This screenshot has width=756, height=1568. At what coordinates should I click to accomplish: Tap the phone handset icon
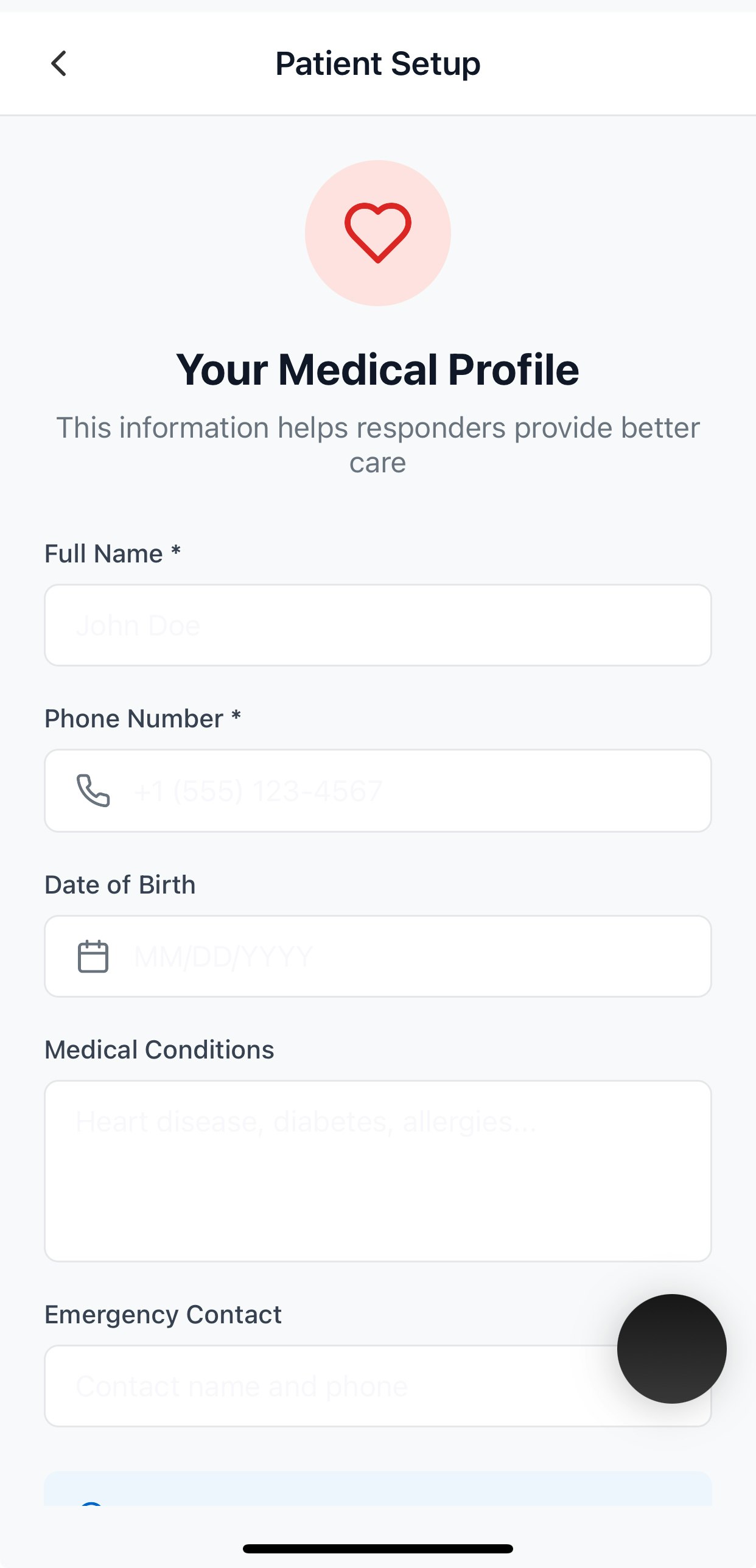[x=93, y=791]
